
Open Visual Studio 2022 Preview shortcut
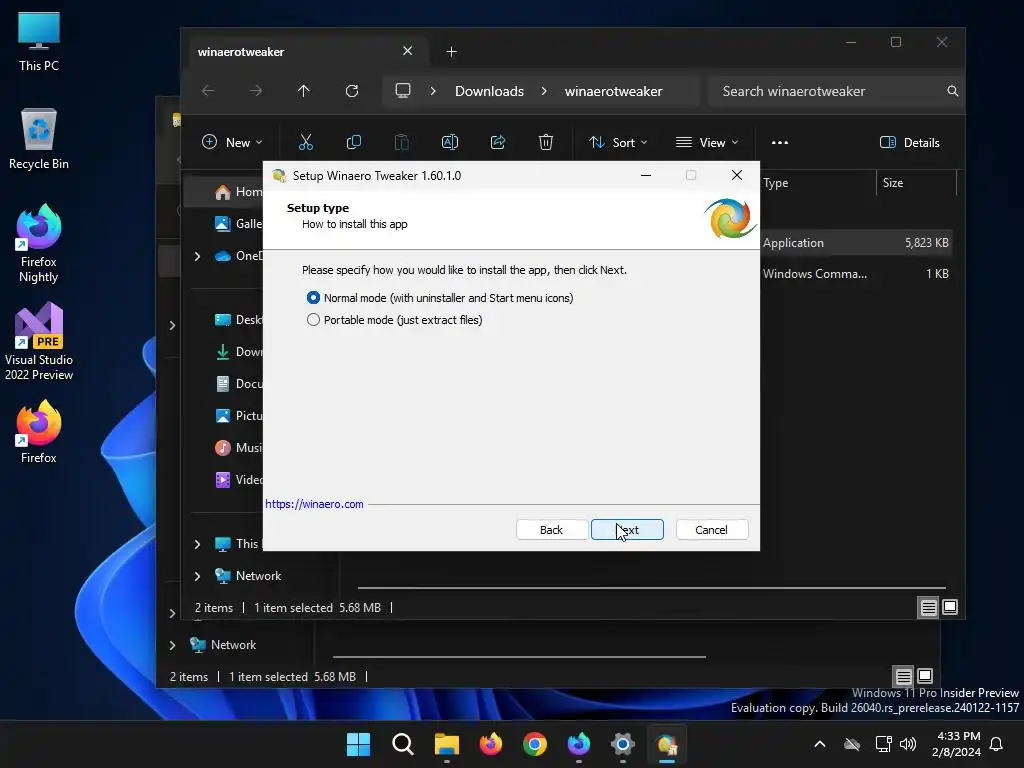(x=39, y=342)
